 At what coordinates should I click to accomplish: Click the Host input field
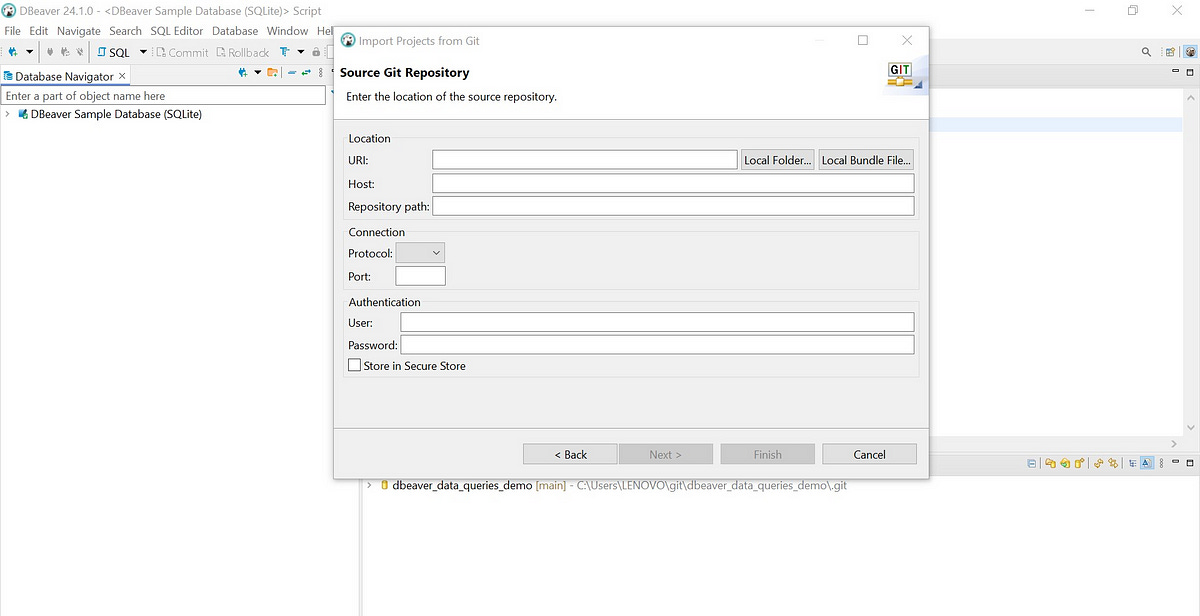coord(673,184)
